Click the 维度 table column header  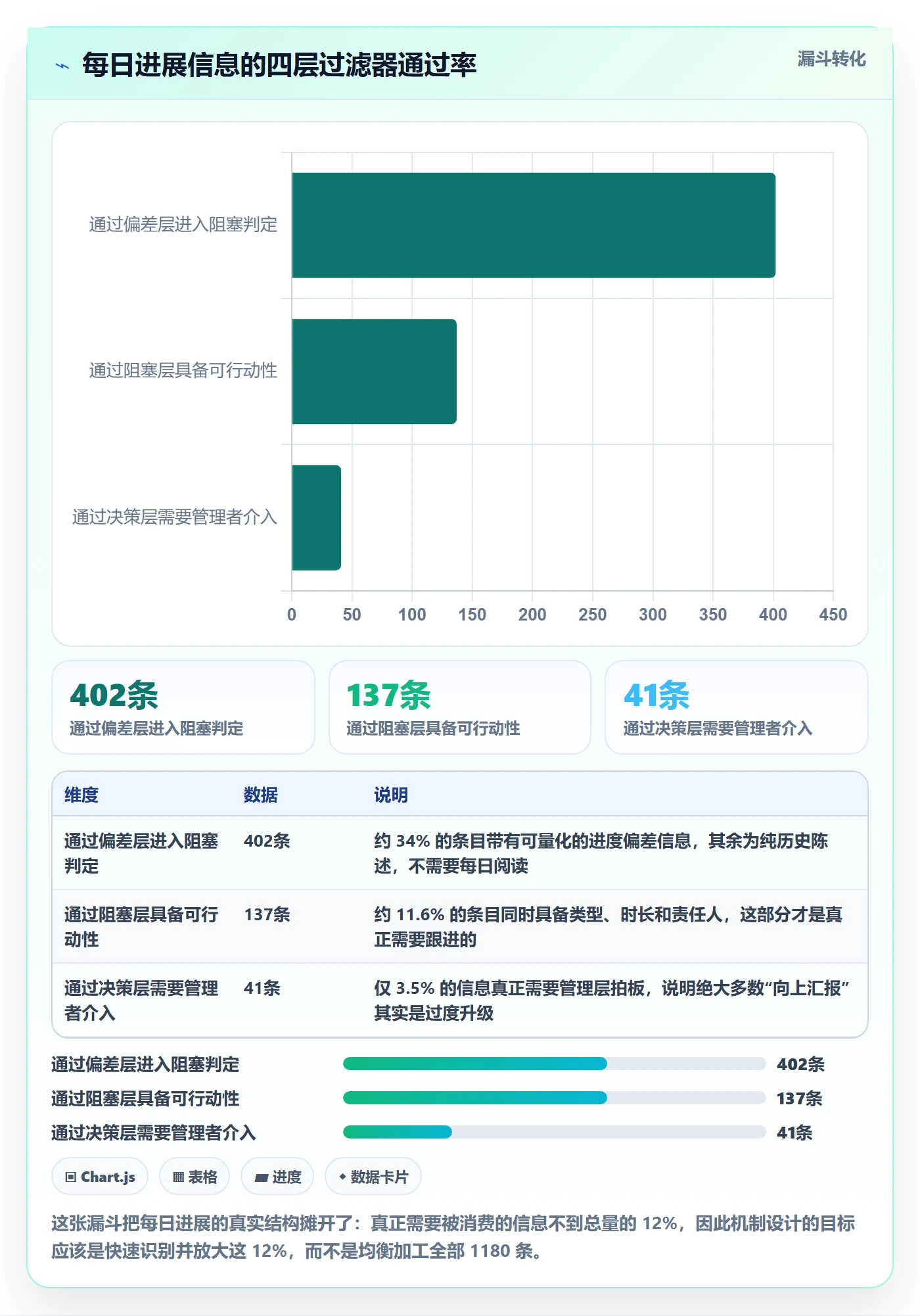[81, 795]
